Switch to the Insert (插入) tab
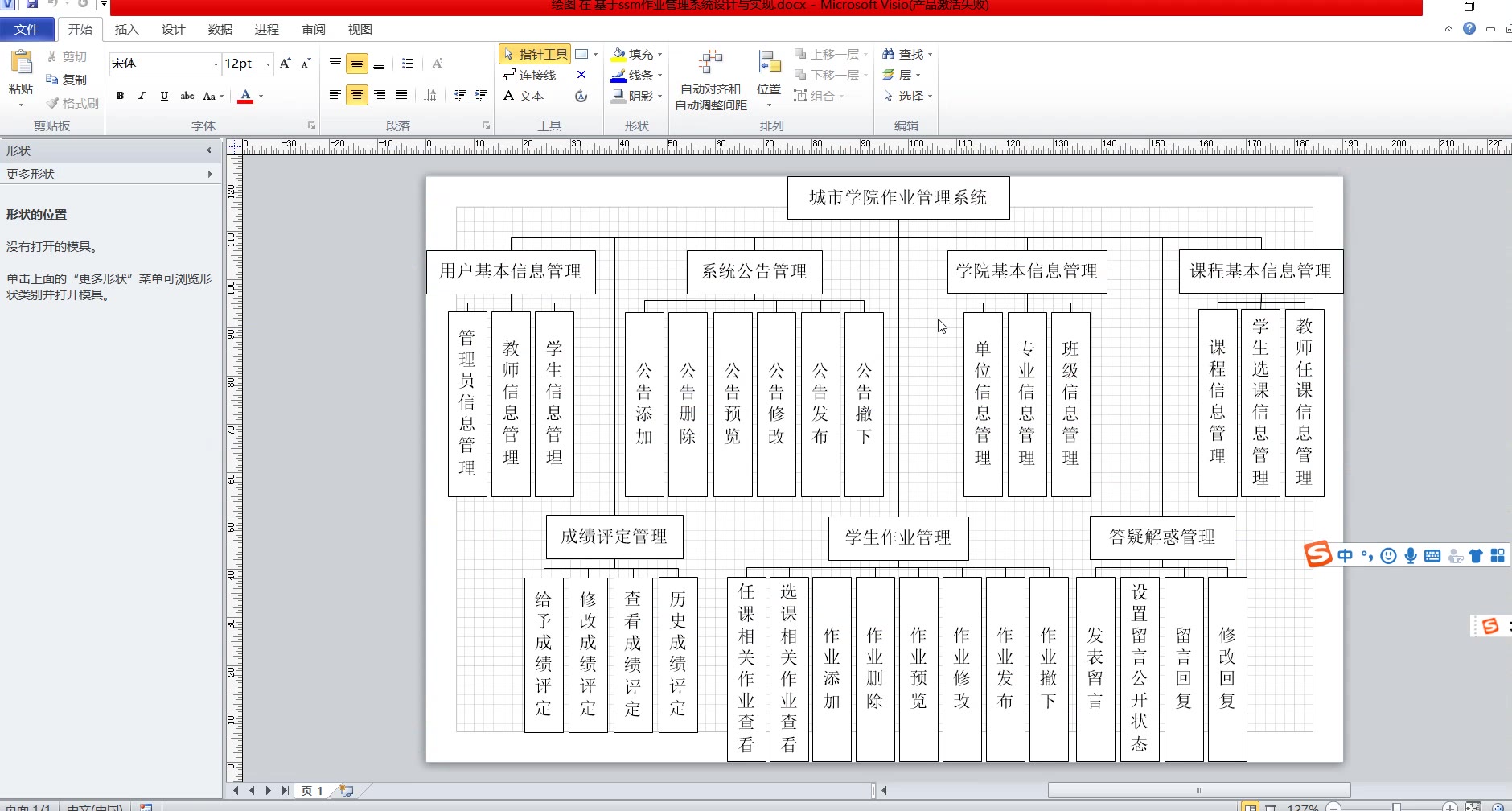 [126, 30]
